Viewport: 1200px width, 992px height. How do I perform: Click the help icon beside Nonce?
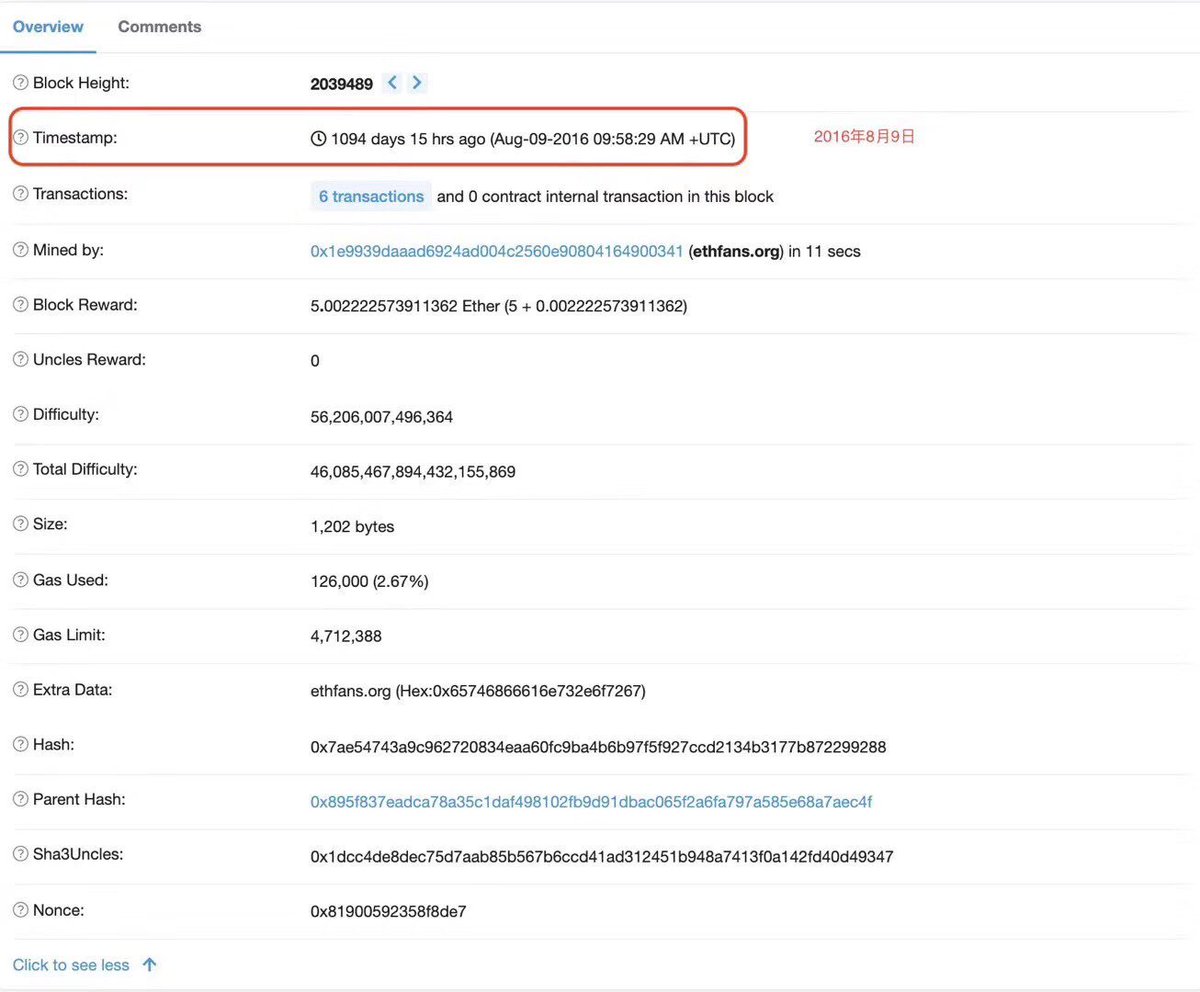click(x=20, y=910)
